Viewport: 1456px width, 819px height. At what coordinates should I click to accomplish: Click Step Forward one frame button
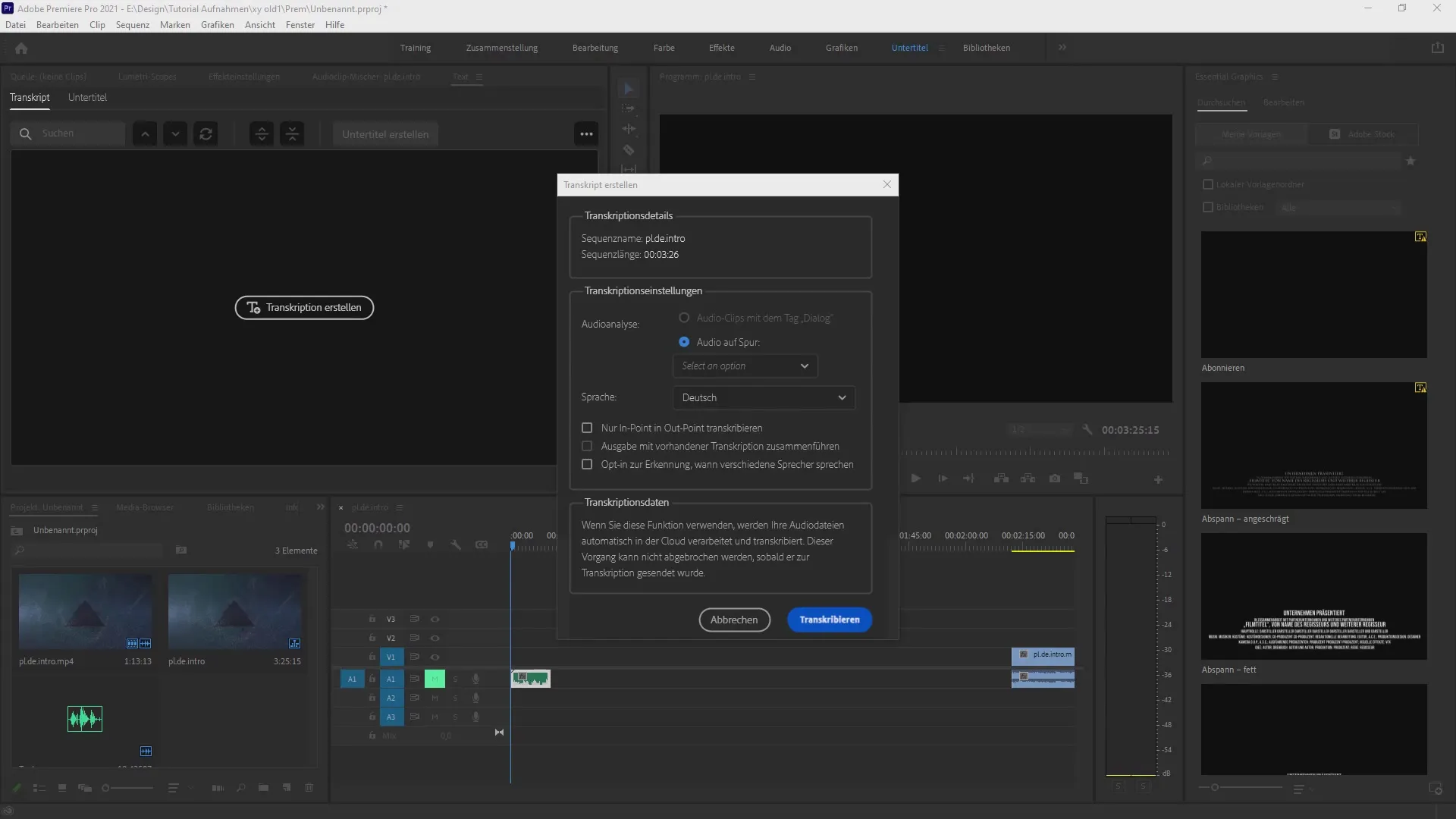[x=943, y=479]
